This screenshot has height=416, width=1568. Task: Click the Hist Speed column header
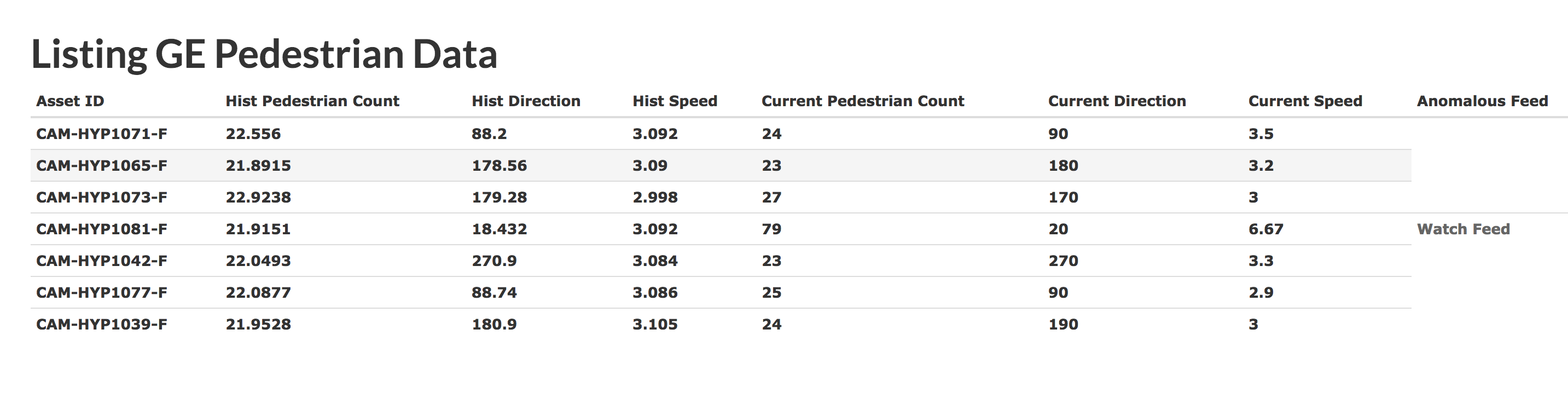coord(675,101)
